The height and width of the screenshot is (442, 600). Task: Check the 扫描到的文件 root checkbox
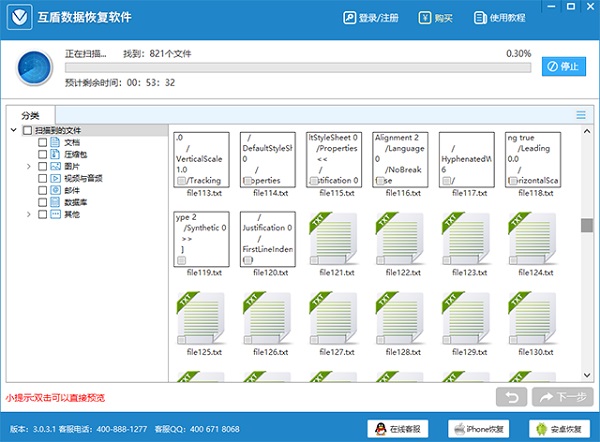point(27,130)
